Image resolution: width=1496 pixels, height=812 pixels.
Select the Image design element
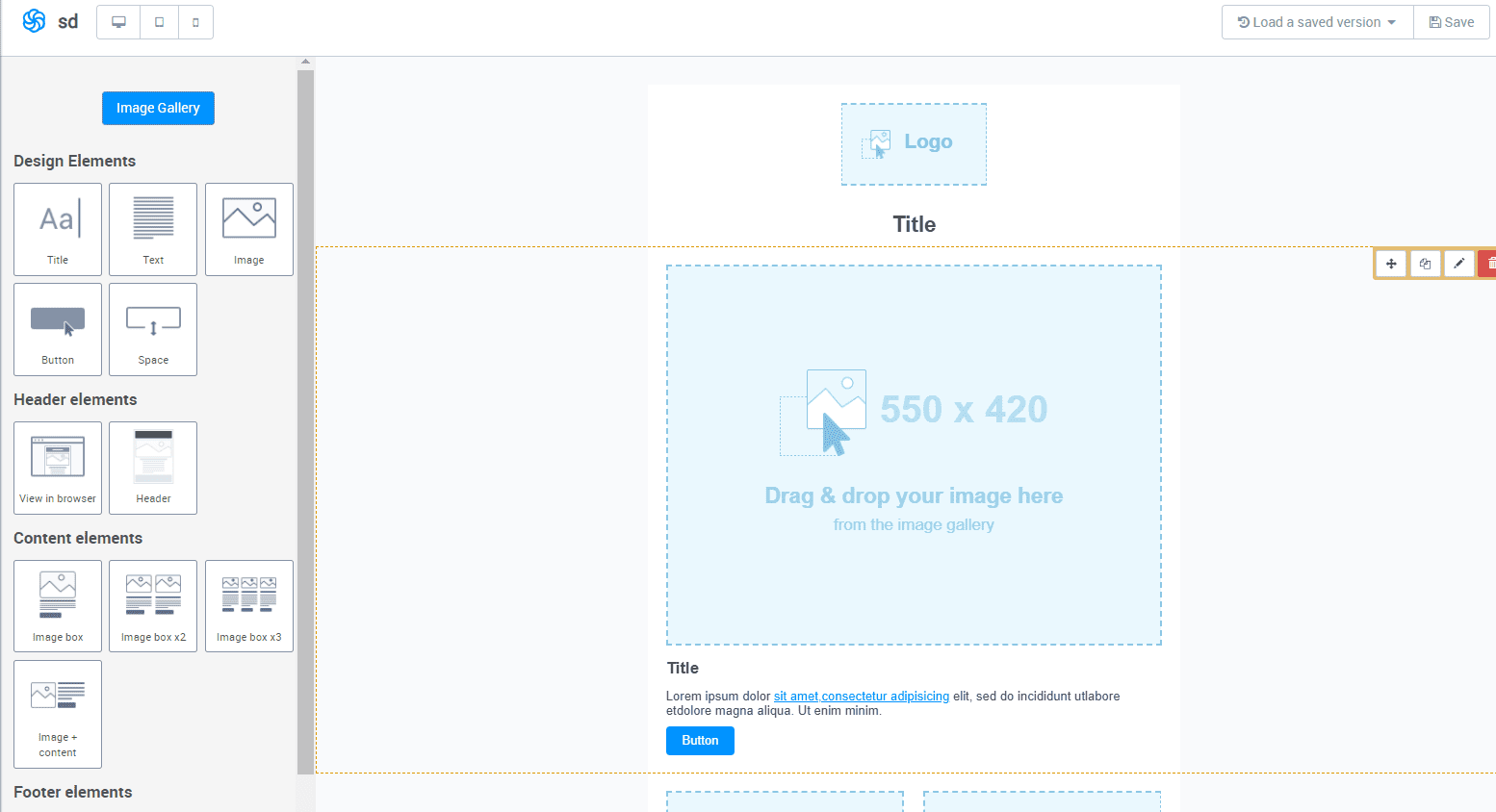(x=248, y=229)
